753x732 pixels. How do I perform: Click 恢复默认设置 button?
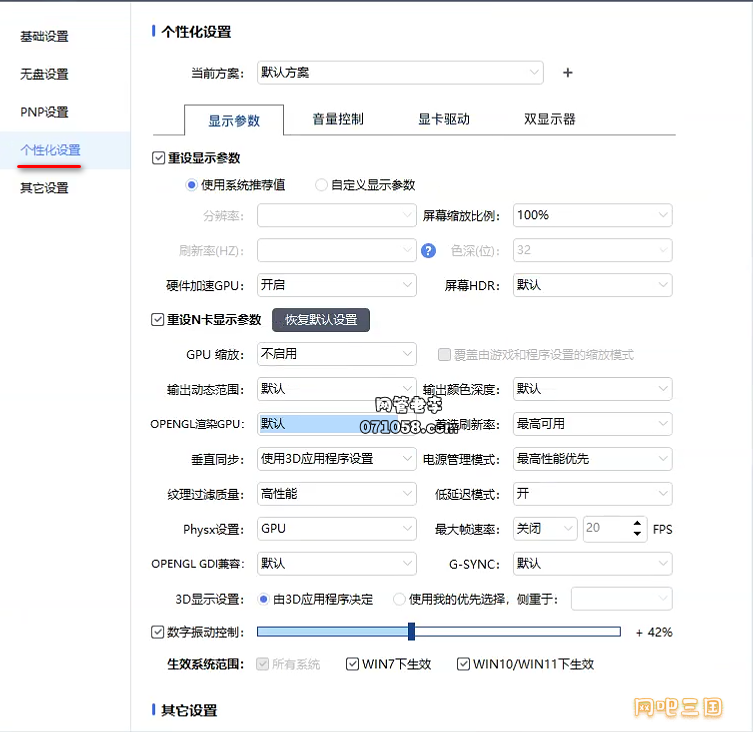click(x=321, y=320)
